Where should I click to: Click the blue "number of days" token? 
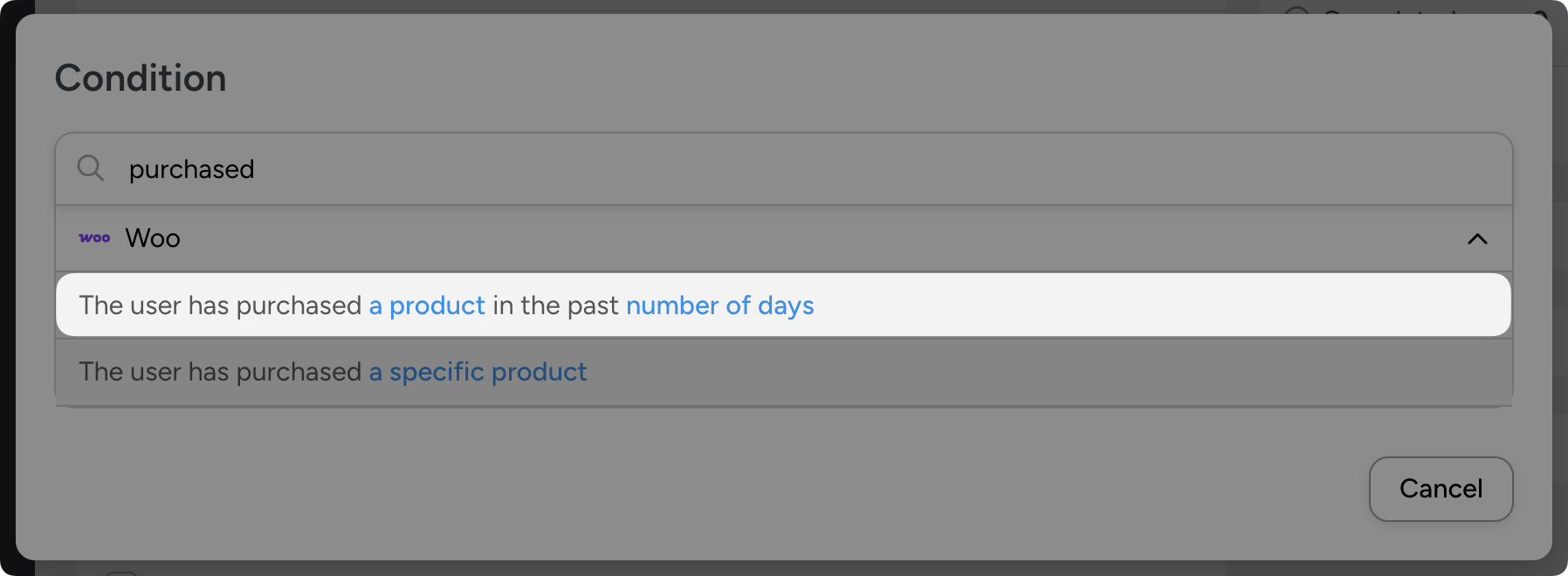coord(719,305)
